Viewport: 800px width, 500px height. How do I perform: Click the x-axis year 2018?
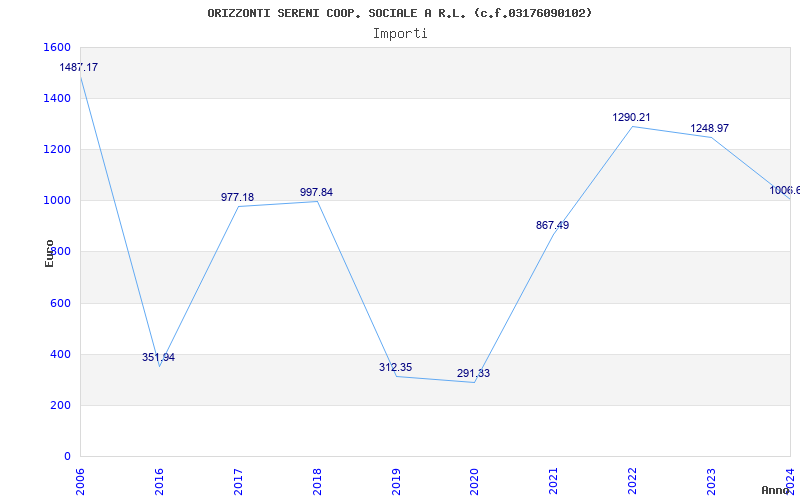[x=317, y=481]
